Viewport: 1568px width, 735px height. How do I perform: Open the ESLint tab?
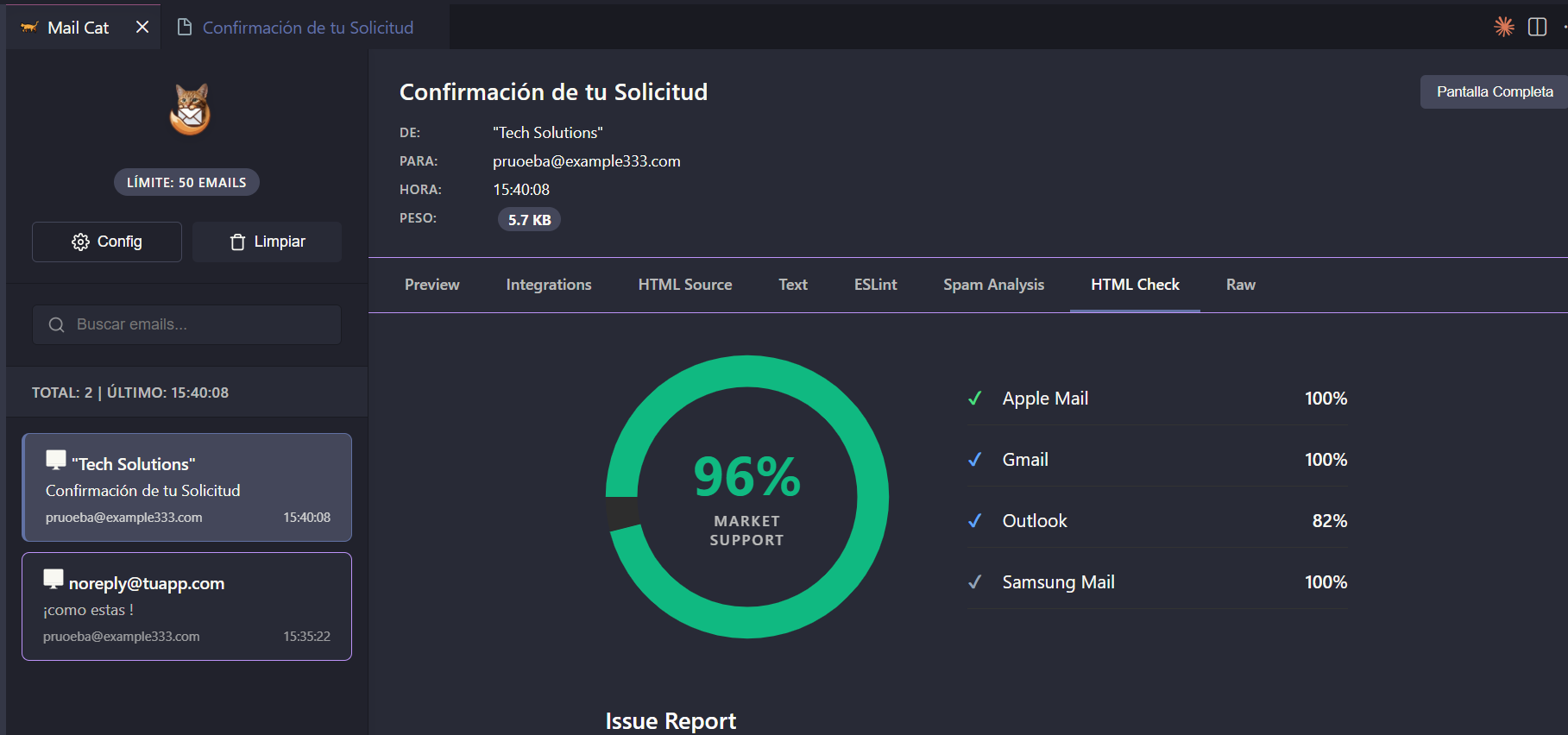coord(876,285)
